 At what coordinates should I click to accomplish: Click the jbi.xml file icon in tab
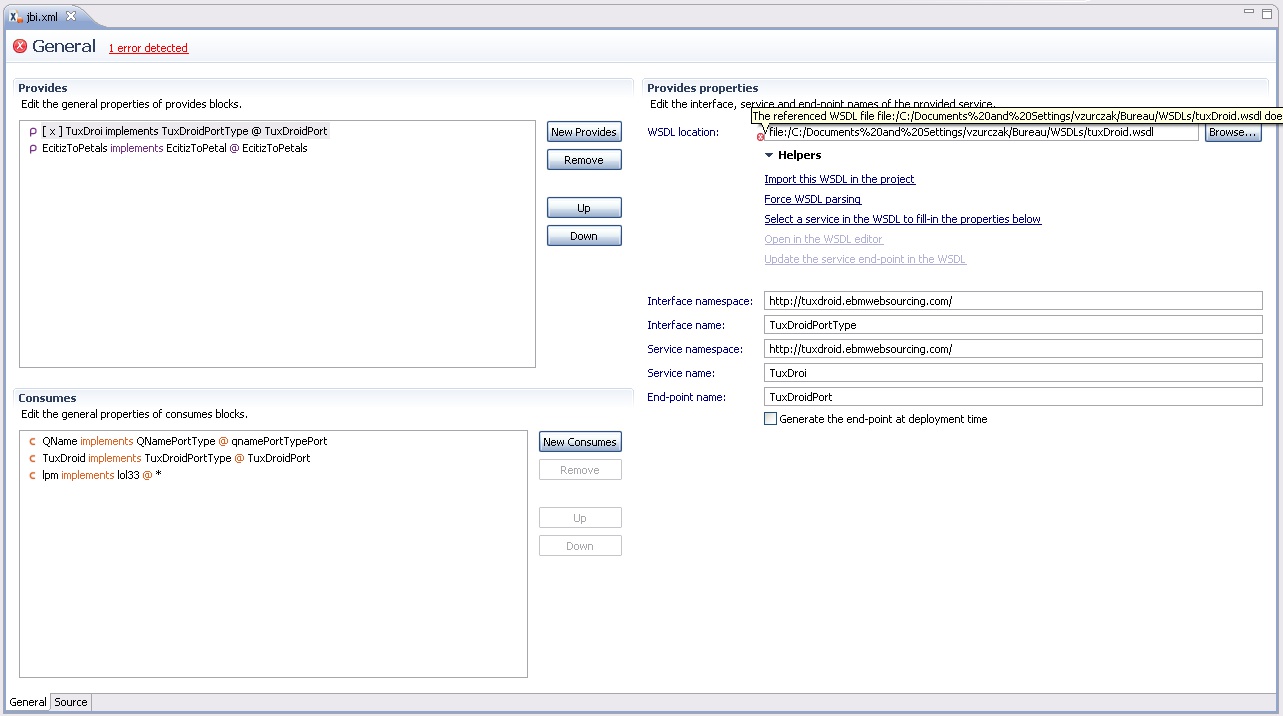[x=16, y=17]
